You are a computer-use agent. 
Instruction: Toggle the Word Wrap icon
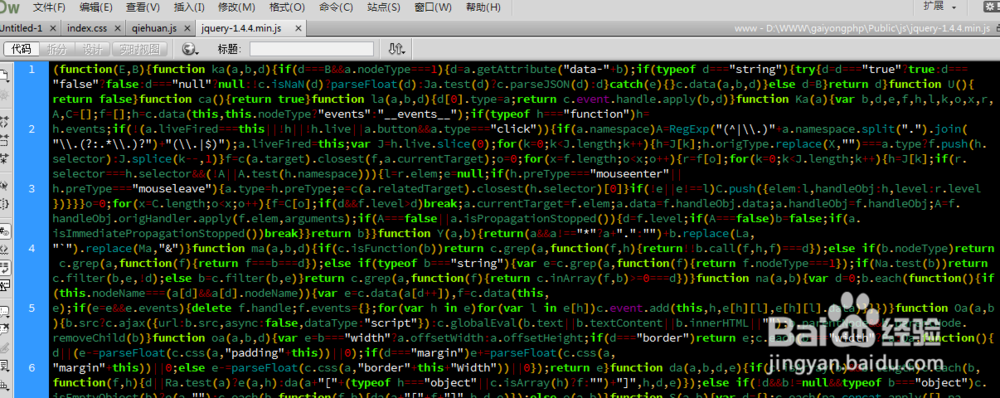click(x=4, y=269)
